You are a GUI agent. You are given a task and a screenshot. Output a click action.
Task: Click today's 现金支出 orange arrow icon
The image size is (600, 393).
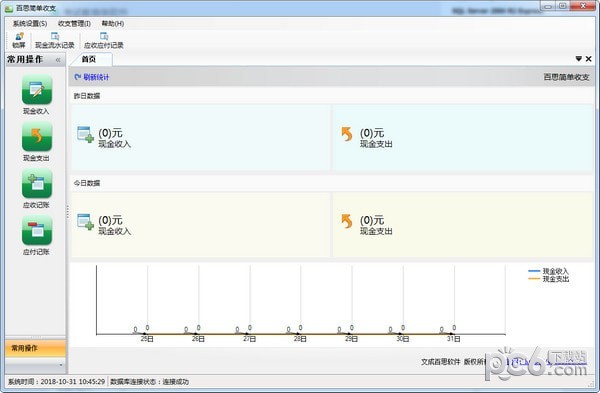pyautogui.click(x=347, y=221)
